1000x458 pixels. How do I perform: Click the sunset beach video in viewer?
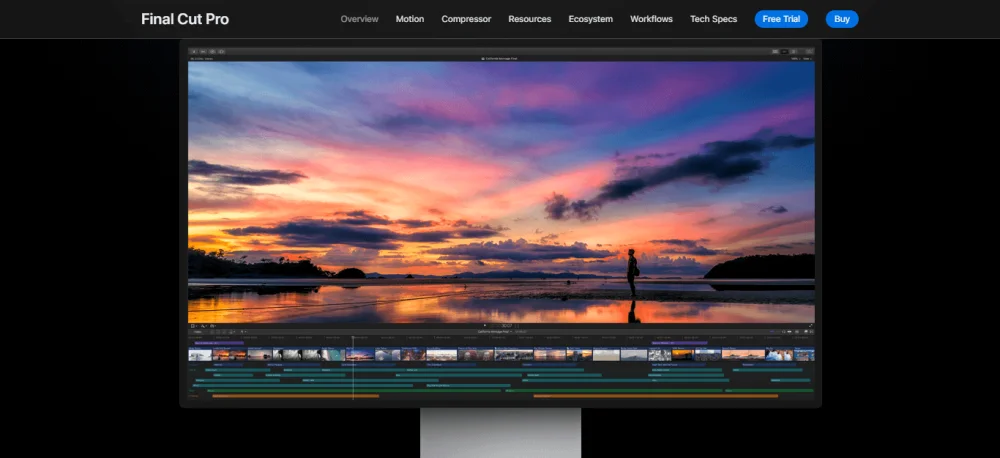pyautogui.click(x=501, y=190)
